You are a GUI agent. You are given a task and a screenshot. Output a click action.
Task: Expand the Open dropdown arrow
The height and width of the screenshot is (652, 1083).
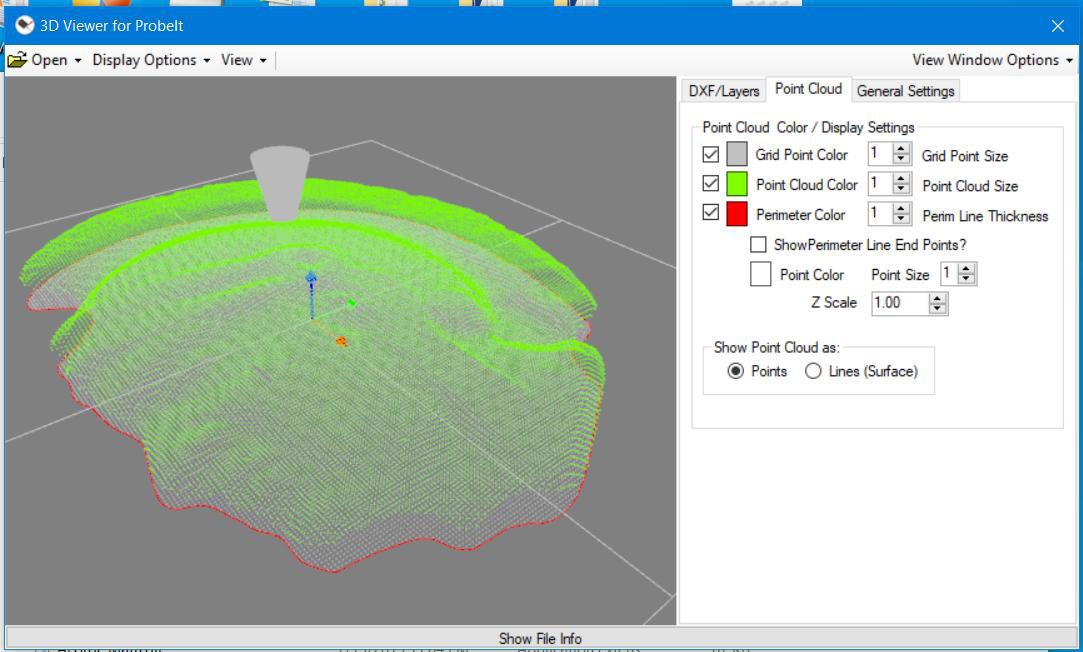pos(78,61)
